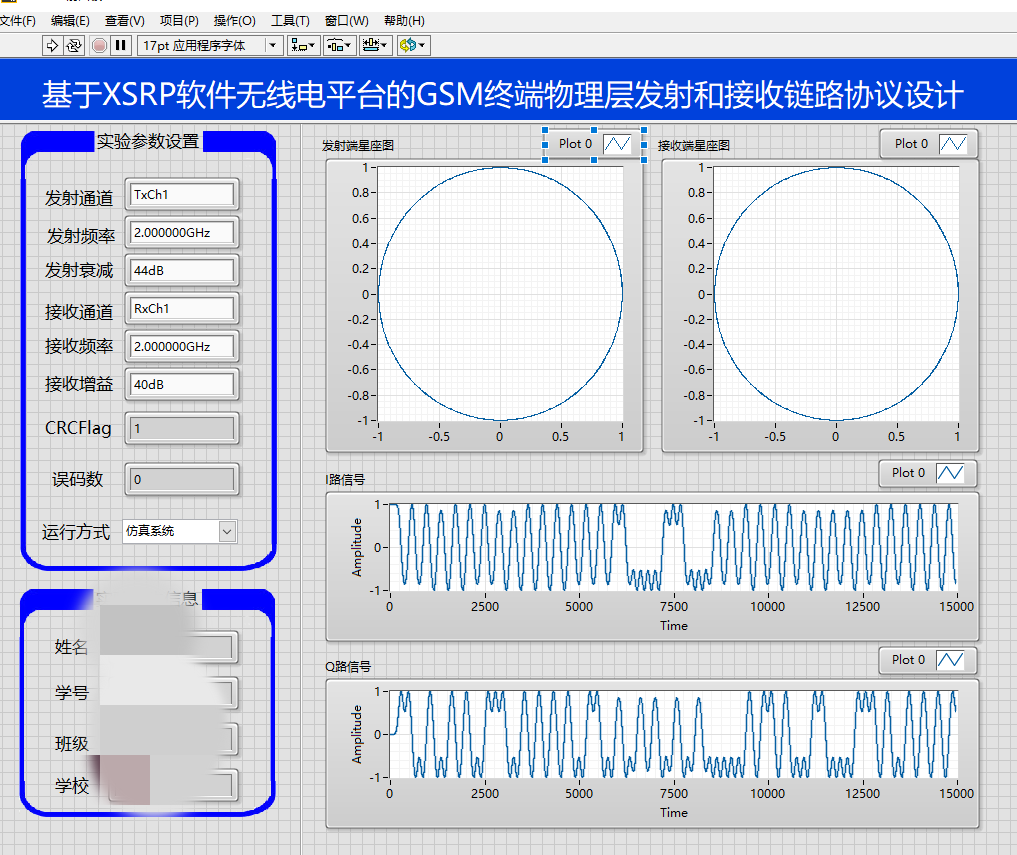1017x855 pixels.
Task: Click the I路信号 graph label
Action: click(x=345, y=480)
